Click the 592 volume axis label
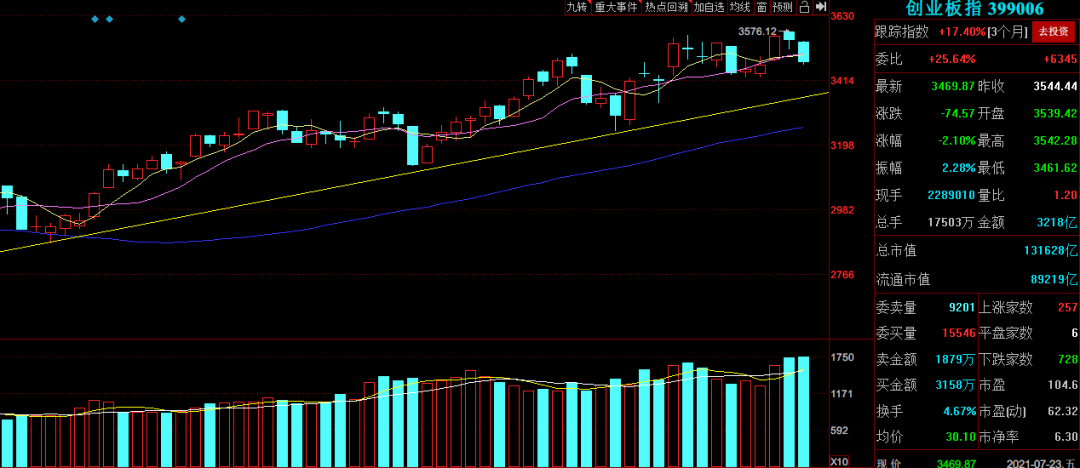The image size is (1080, 468). pos(840,431)
